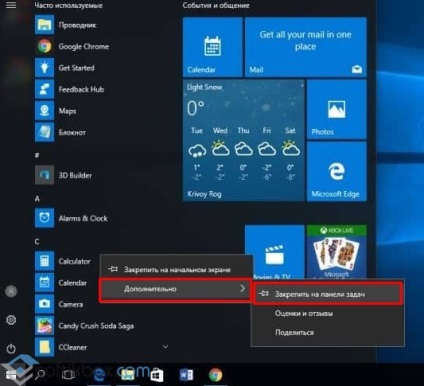Screen dimensions: 424x386
Task: Open the hamburger menu at top-left
Action: coord(11,5)
